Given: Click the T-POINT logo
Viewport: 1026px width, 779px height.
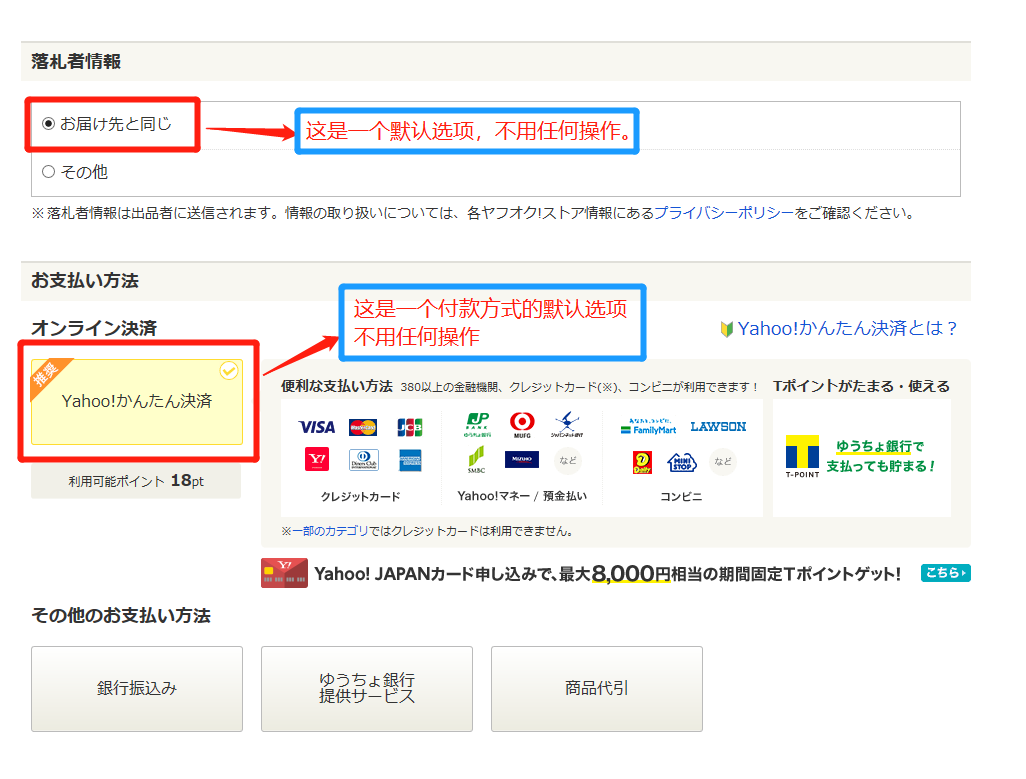Looking at the screenshot, I should [802, 456].
